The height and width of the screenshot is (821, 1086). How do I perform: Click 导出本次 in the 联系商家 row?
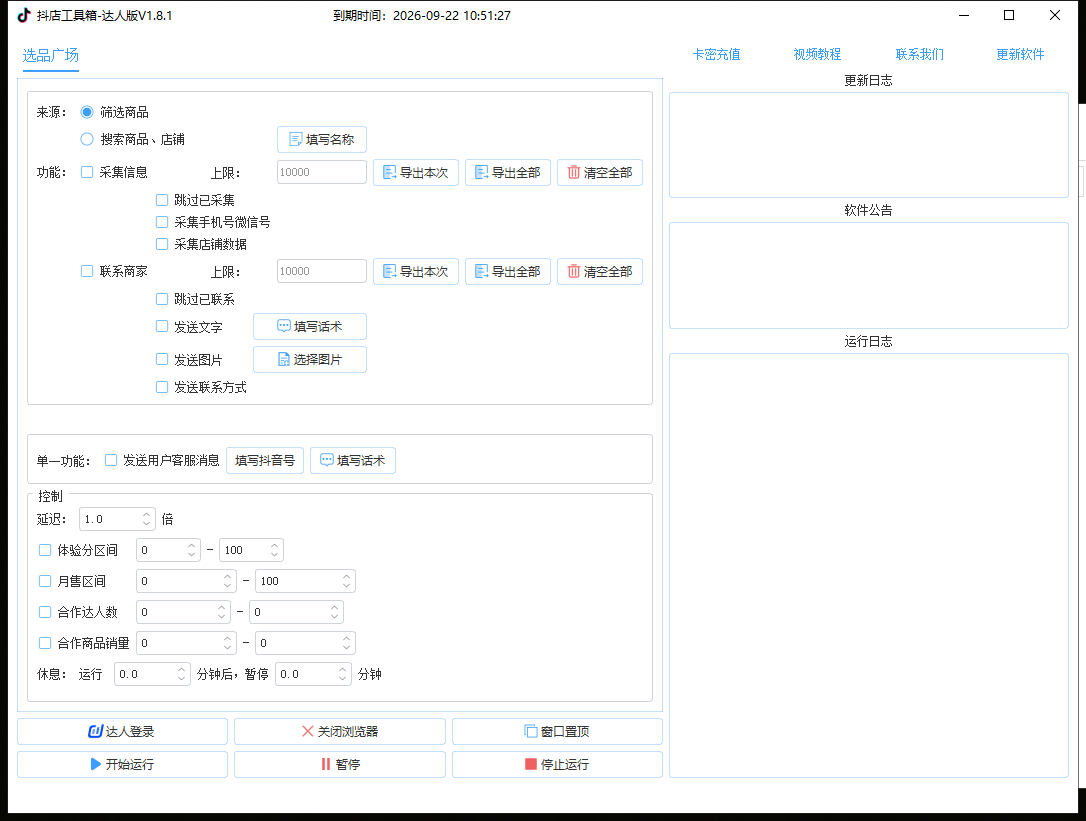(x=416, y=272)
